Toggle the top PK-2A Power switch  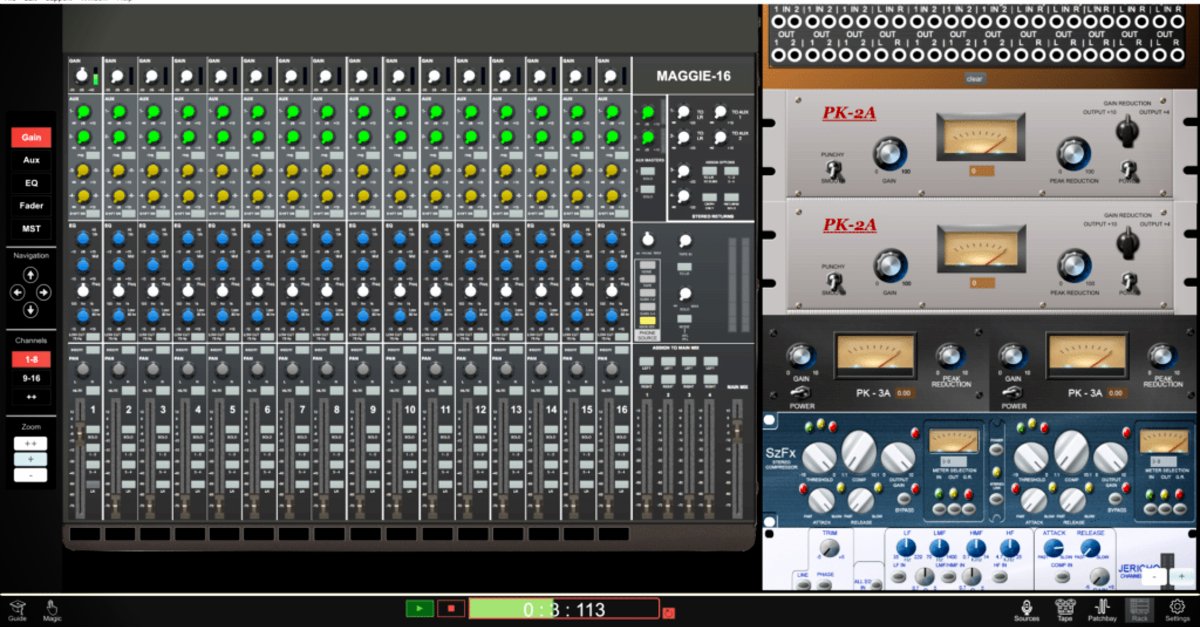click(1131, 170)
